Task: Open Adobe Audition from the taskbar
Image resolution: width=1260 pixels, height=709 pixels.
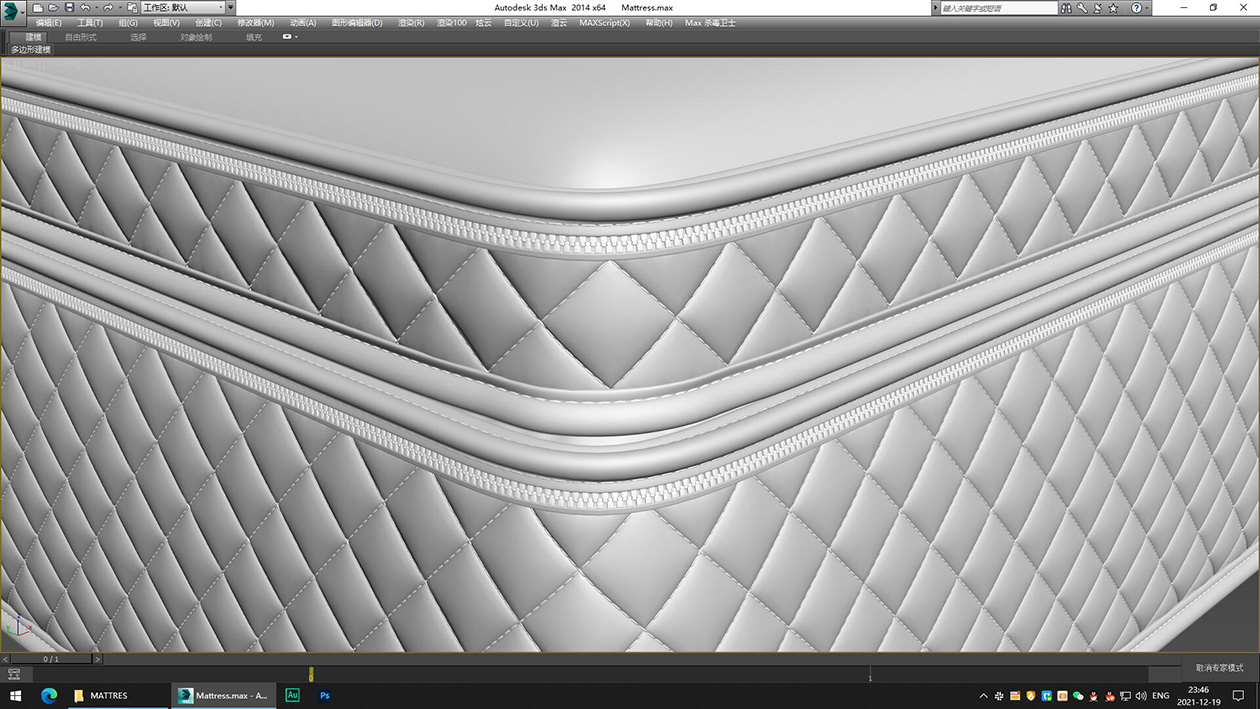Action: (x=293, y=695)
